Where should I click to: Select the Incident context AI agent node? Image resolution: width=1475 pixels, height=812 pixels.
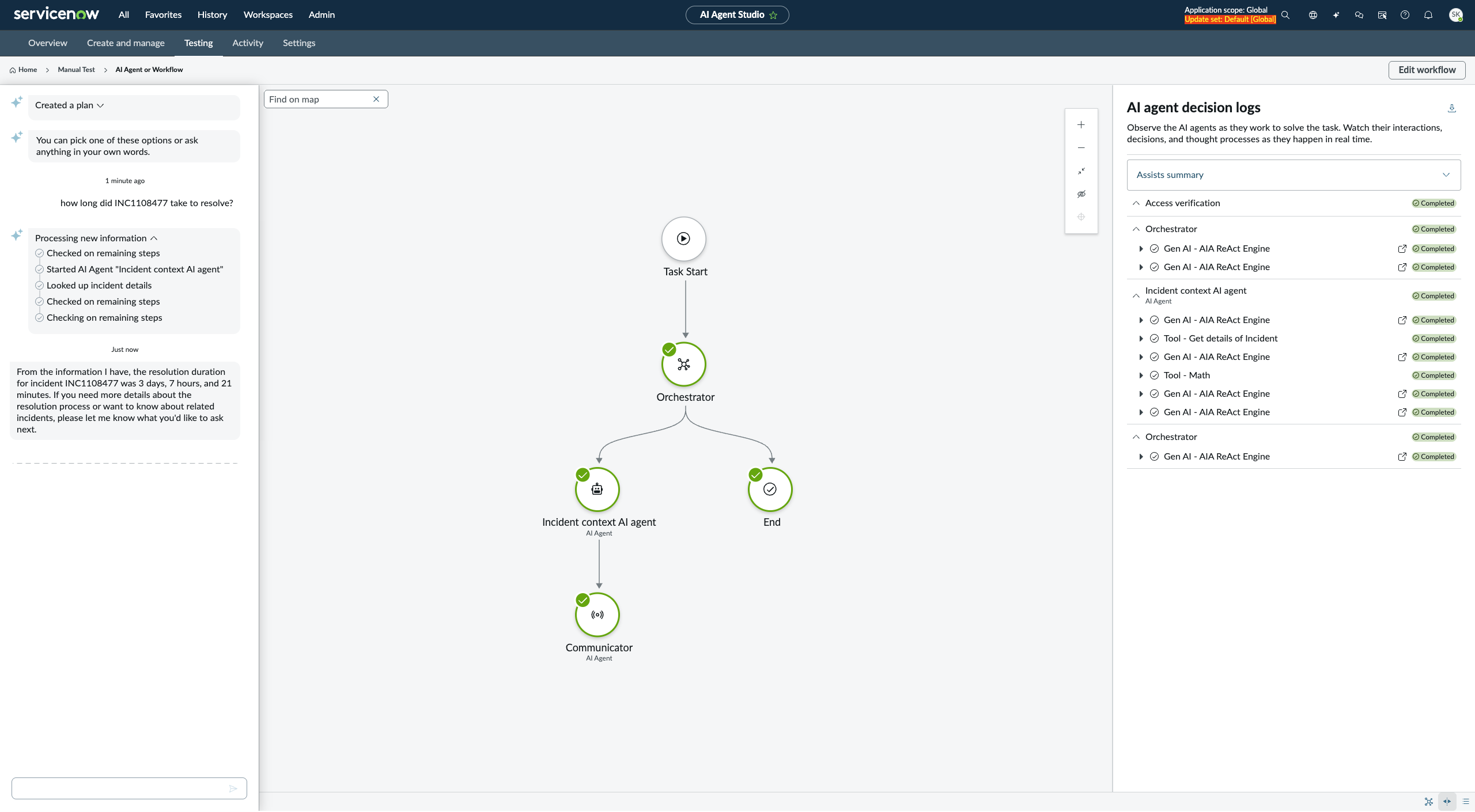597,489
